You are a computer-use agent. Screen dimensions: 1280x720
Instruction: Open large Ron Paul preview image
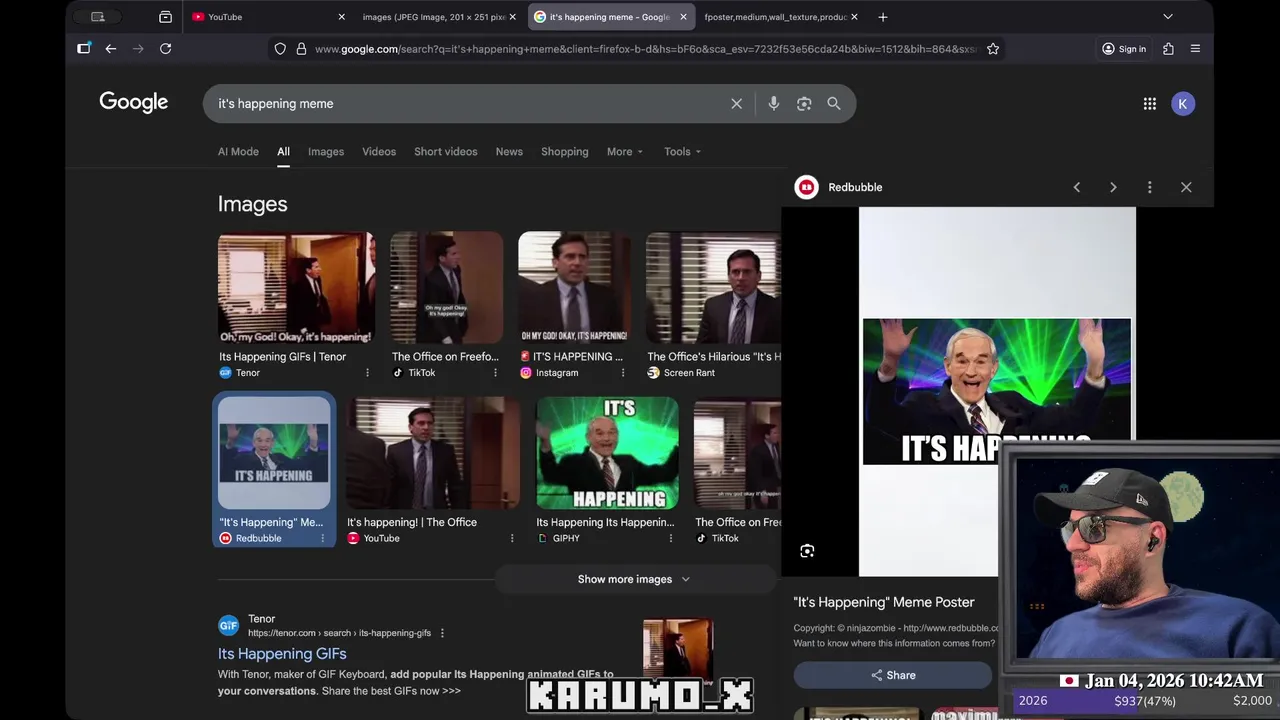click(x=997, y=391)
